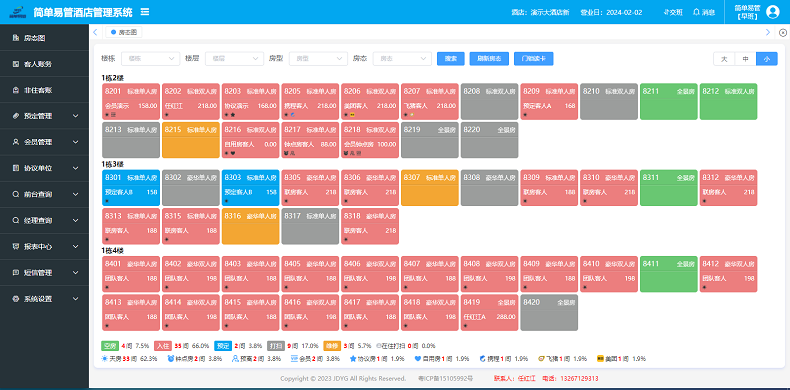Select room card 8202 任红江

(x=190, y=102)
